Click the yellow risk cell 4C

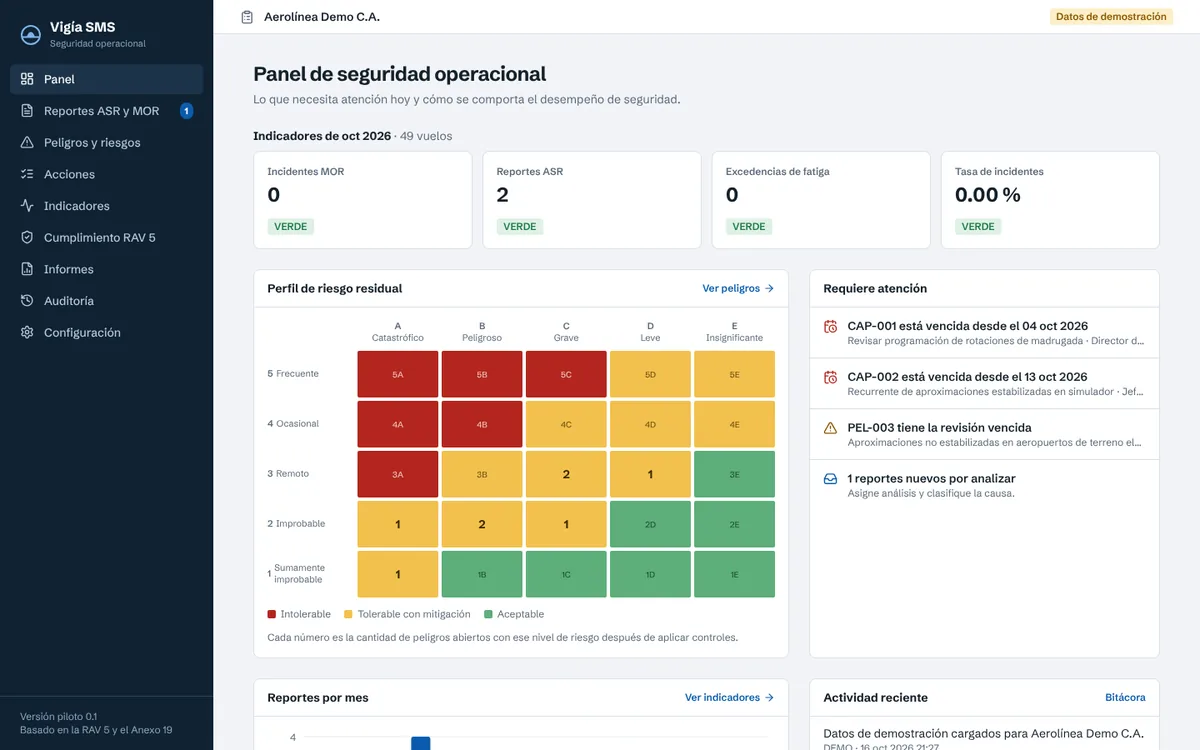coord(566,424)
